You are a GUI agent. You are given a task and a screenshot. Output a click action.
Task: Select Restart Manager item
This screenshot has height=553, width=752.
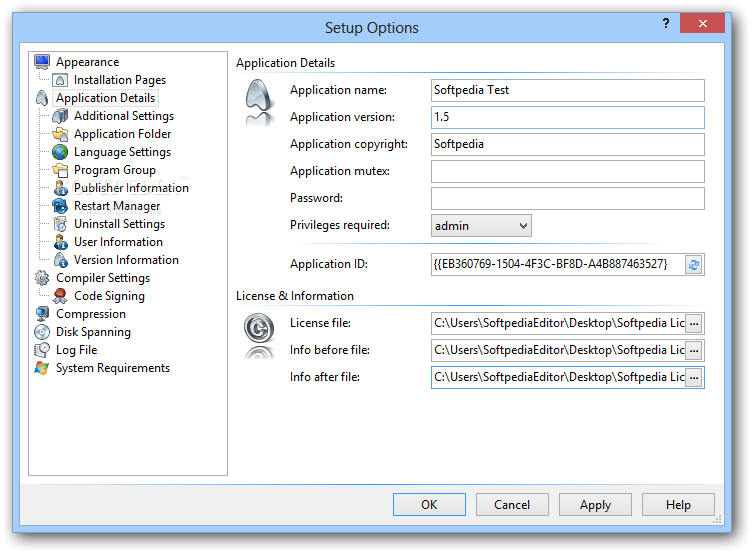coord(117,206)
